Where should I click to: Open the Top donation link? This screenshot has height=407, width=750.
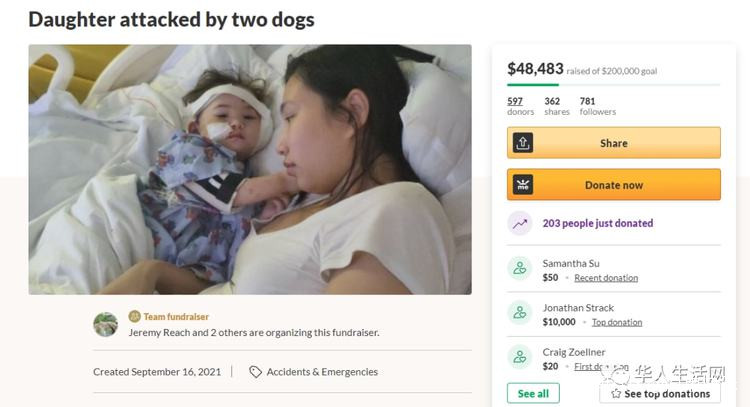click(617, 322)
